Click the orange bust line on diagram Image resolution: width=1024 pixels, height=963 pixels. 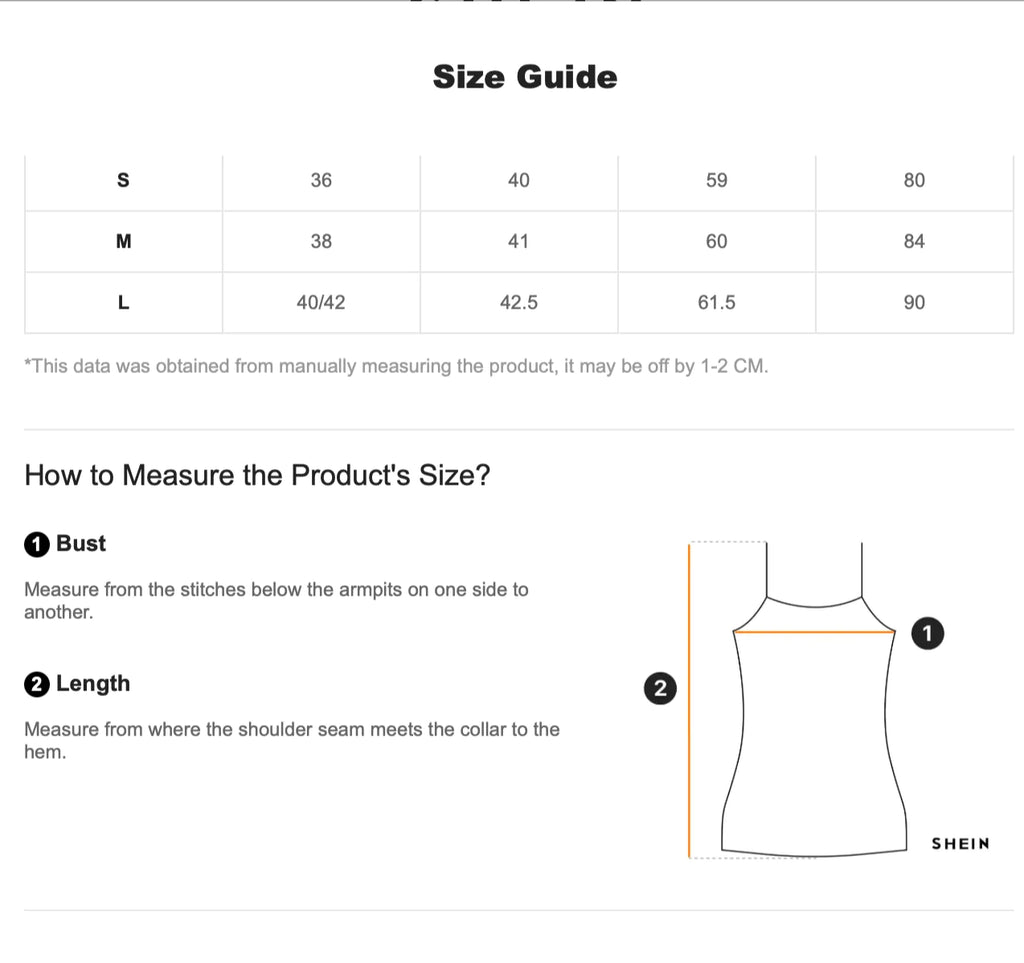(815, 632)
